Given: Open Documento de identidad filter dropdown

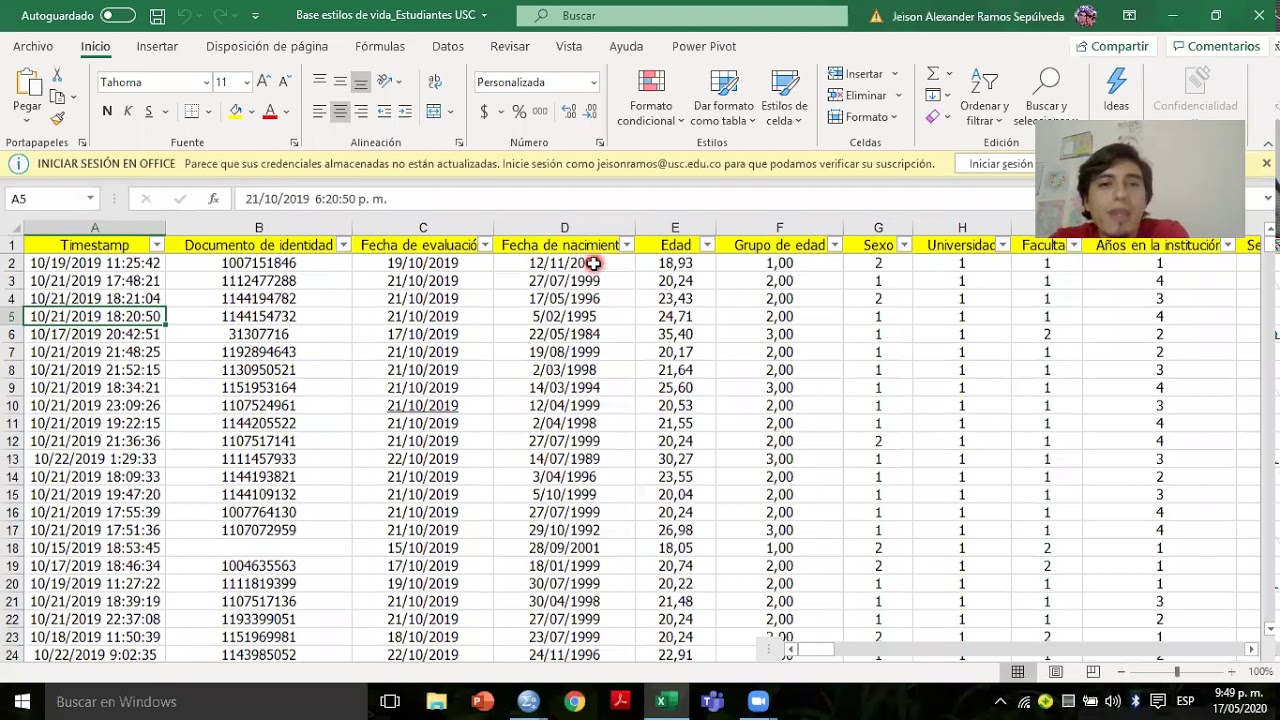Looking at the screenshot, I should pyautogui.click(x=343, y=245).
